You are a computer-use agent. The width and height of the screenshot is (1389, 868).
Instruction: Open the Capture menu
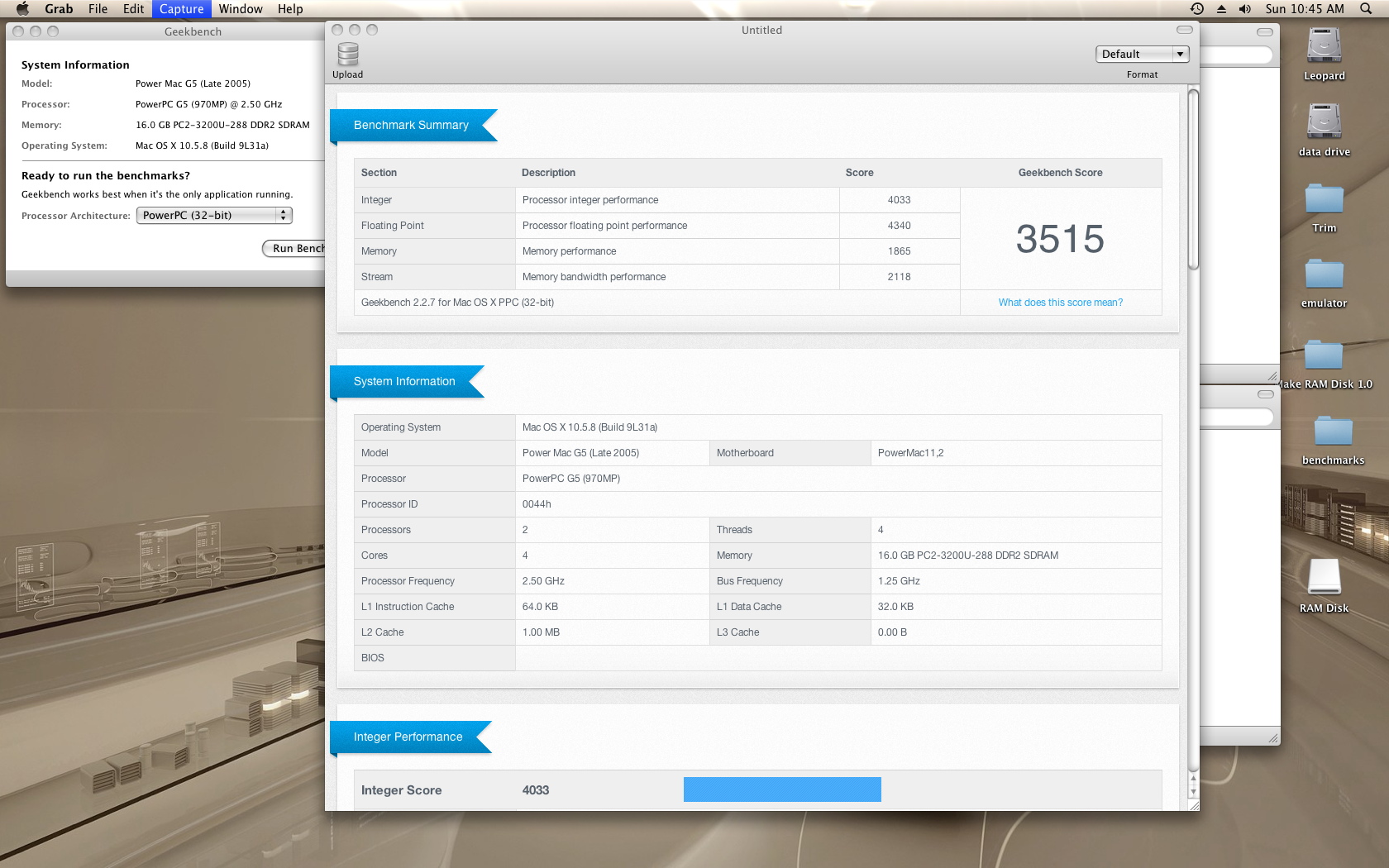pyautogui.click(x=181, y=8)
